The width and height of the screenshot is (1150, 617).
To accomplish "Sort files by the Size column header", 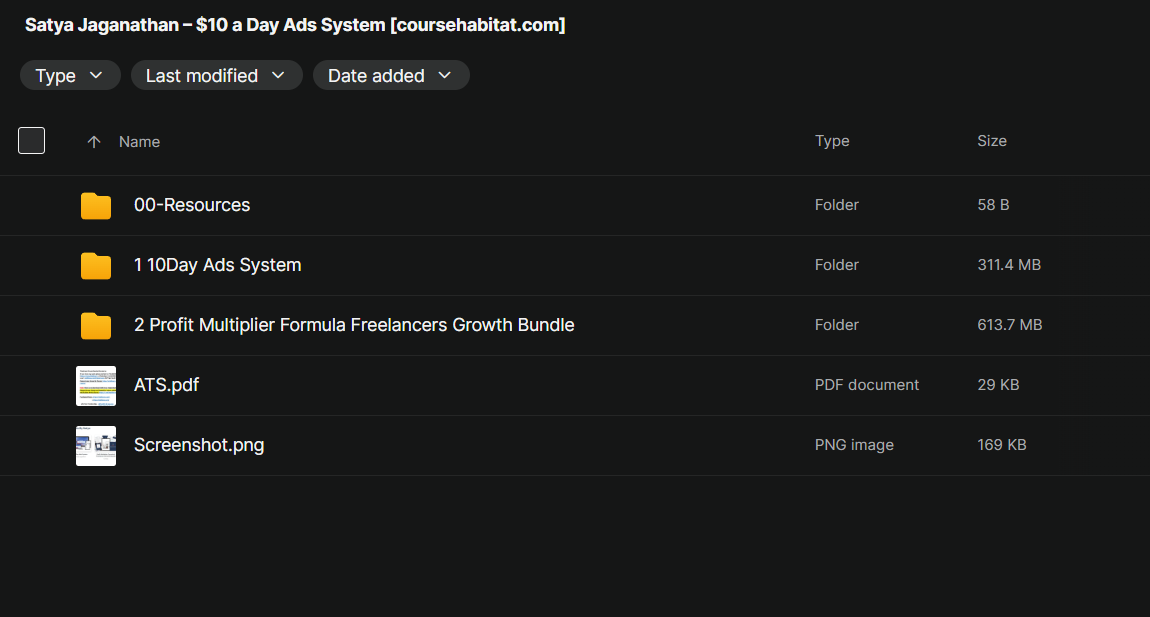I will 992,141.
